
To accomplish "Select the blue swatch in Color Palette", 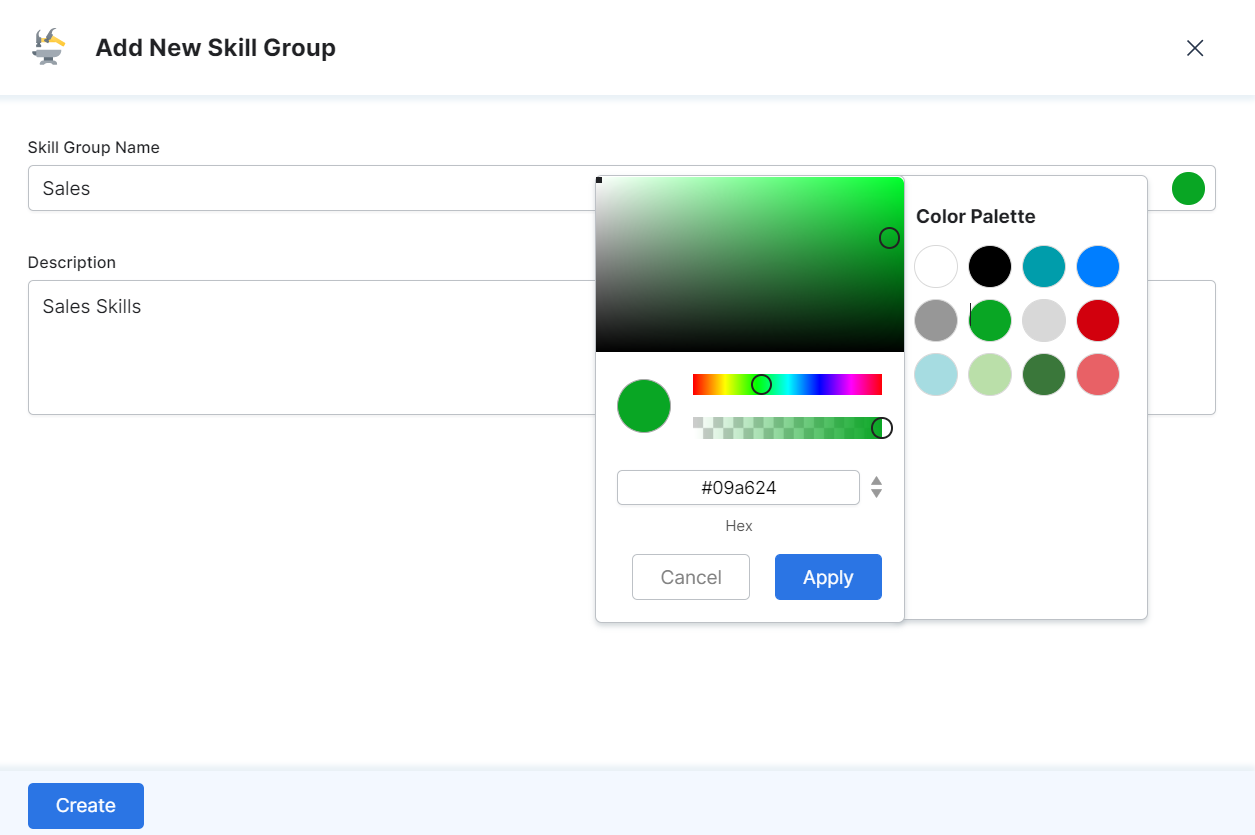I will 1098,266.
